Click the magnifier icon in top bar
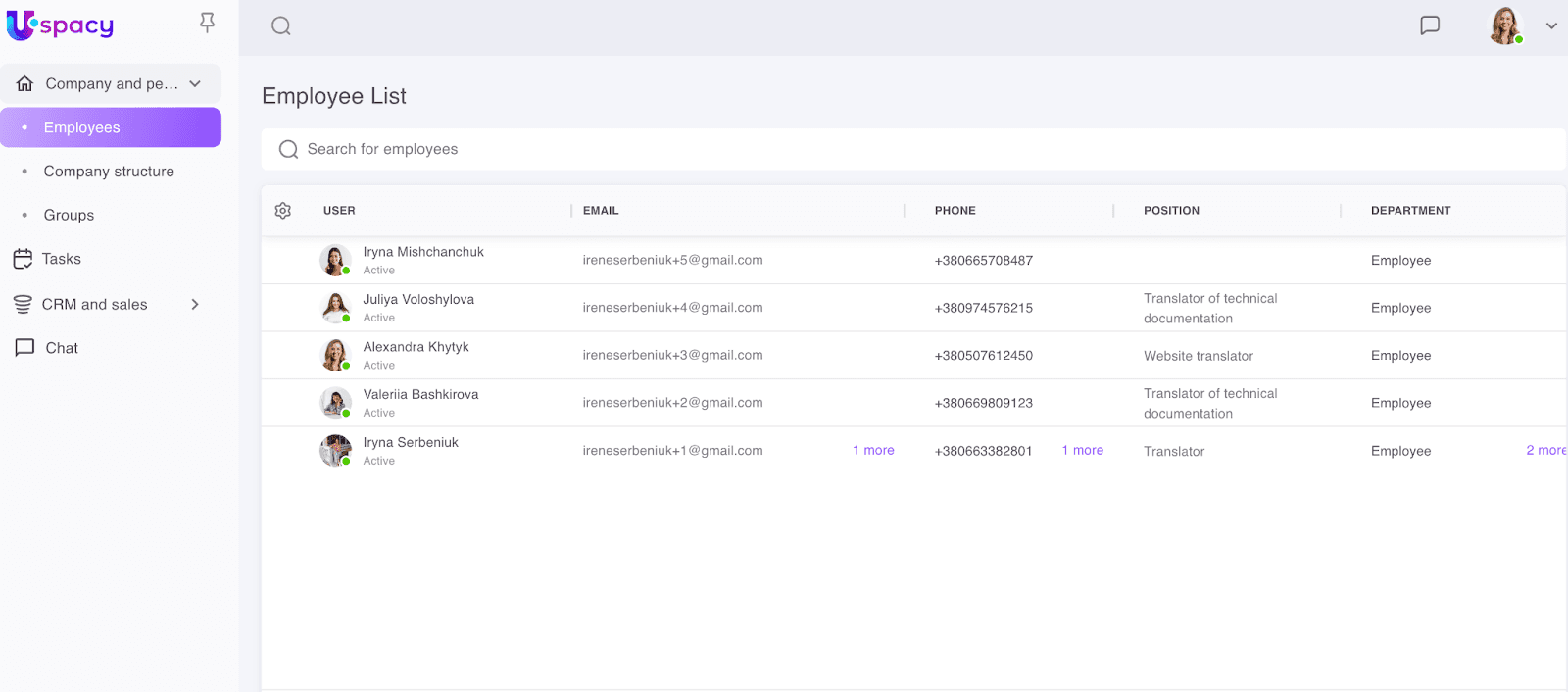 (x=281, y=26)
